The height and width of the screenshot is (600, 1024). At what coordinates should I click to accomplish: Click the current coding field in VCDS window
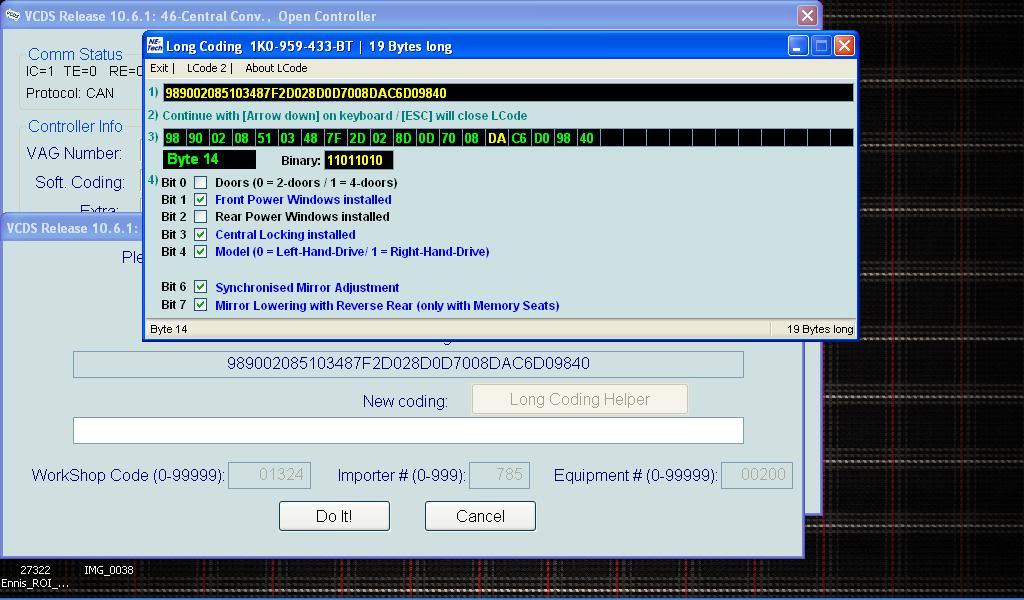(x=408, y=364)
